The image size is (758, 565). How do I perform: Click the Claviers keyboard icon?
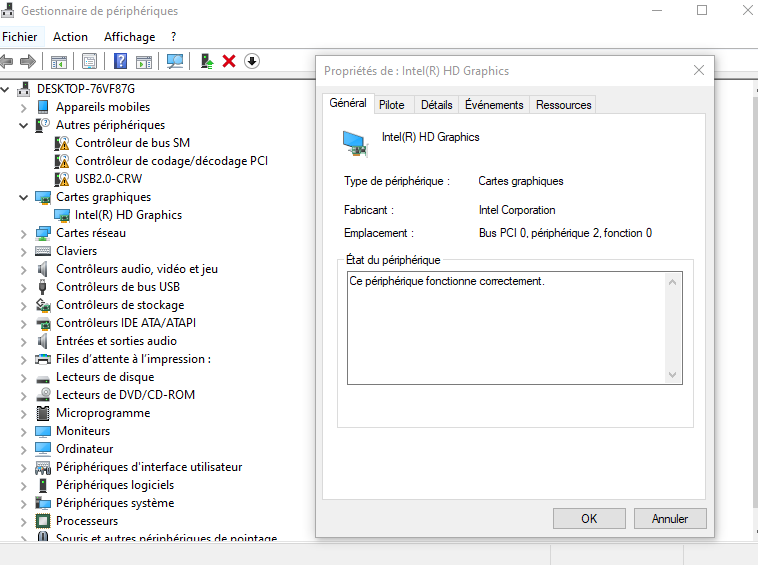[x=43, y=251]
